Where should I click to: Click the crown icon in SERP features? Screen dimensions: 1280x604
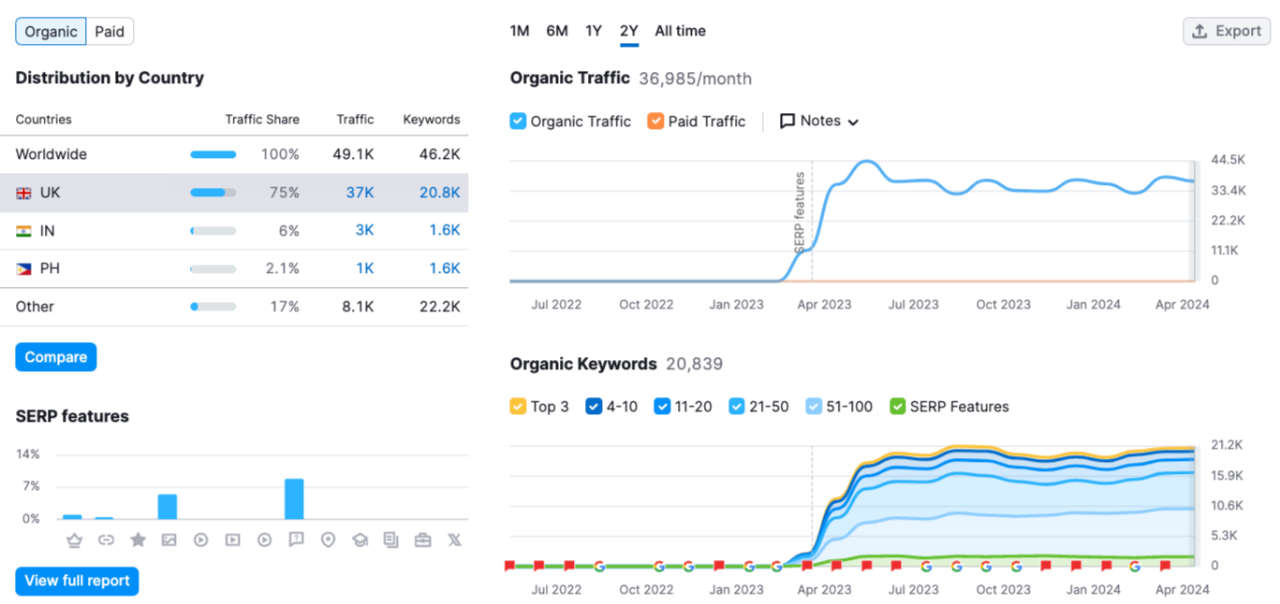point(73,540)
